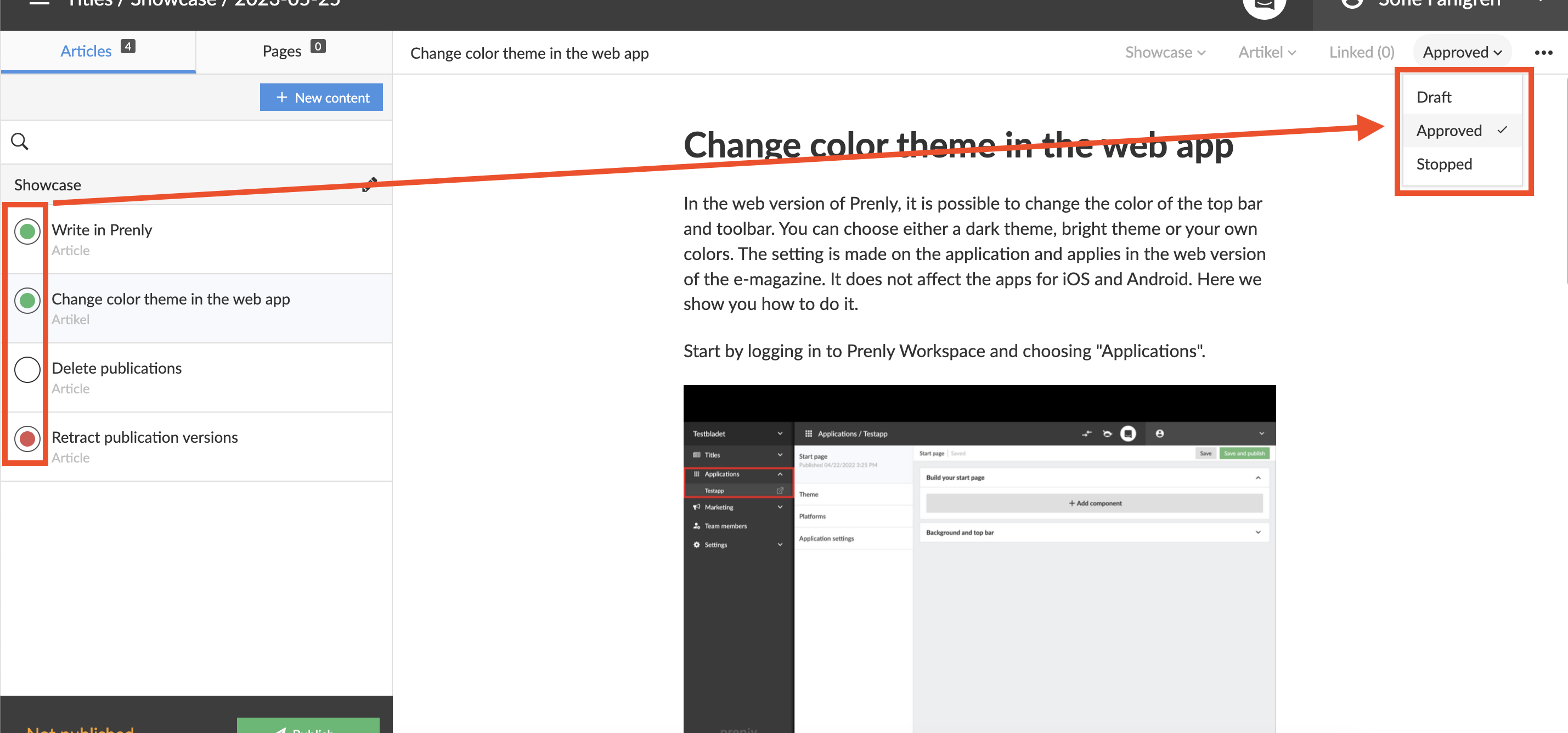This screenshot has height=733, width=1568.
Task: Select Draft from the status menu
Action: 1434,98
